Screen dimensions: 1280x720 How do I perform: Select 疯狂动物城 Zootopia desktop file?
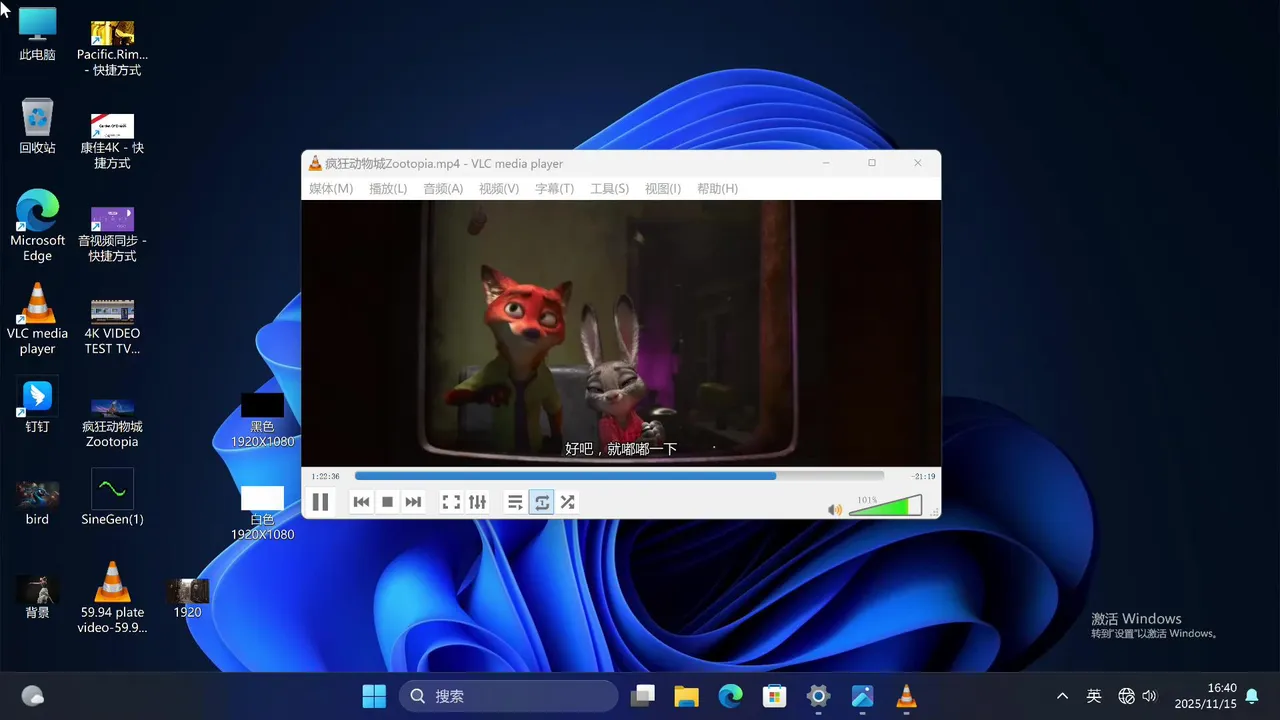tap(112, 421)
